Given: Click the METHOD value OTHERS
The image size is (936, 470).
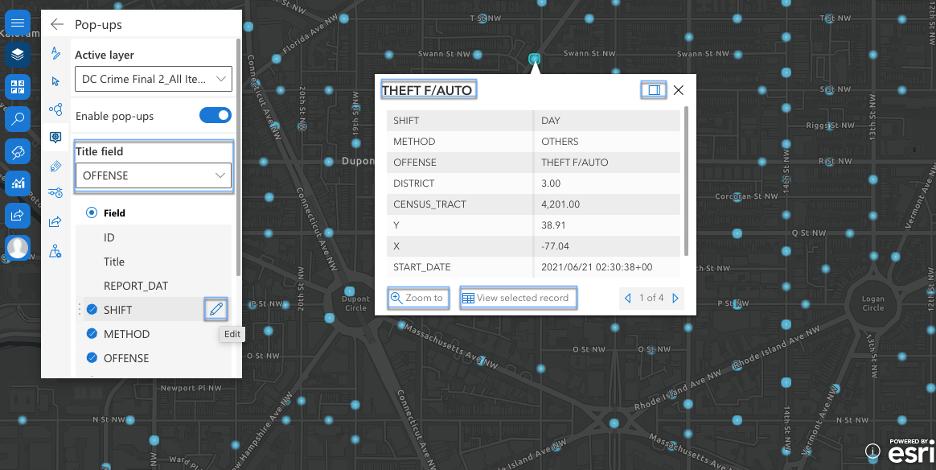Looking at the screenshot, I should pos(559,142).
